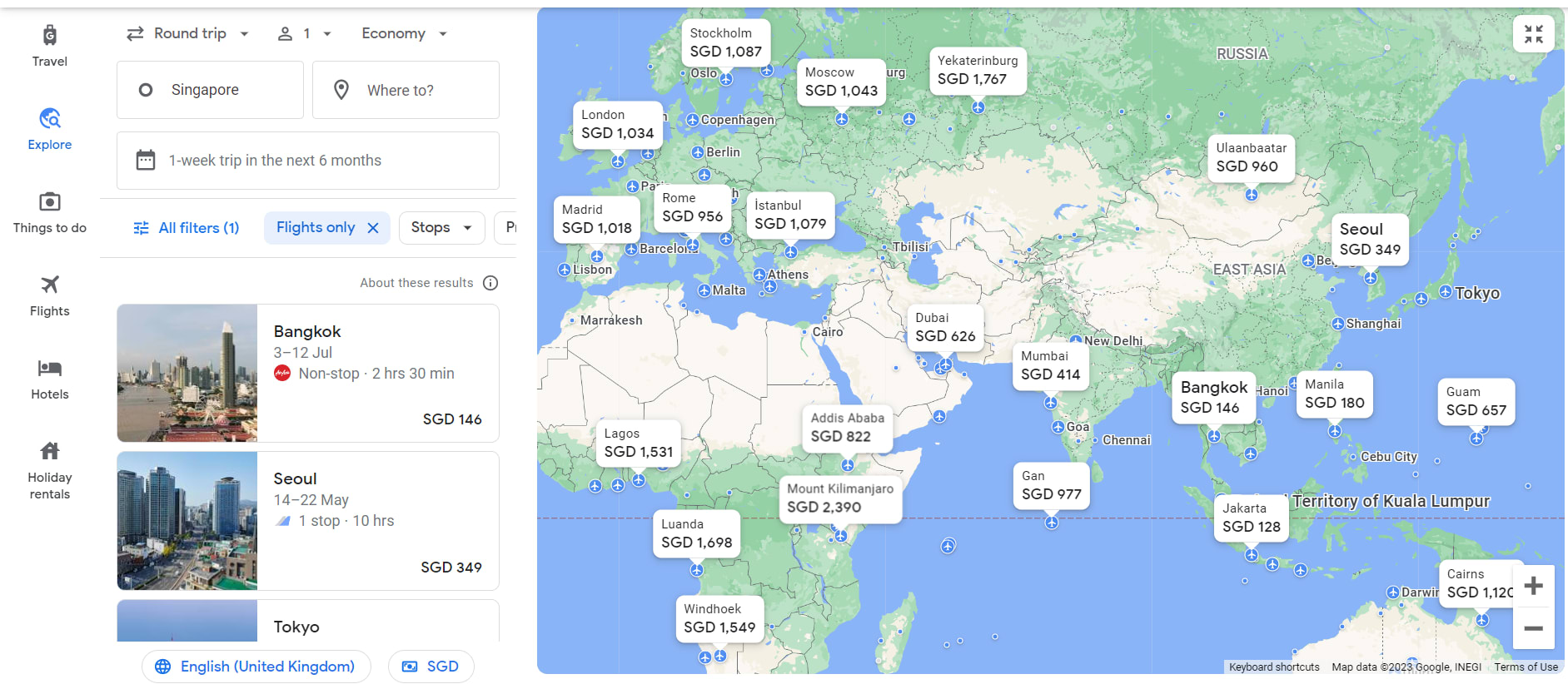
Task: Select Madrid SGD 1,018 map label
Action: coord(597,220)
